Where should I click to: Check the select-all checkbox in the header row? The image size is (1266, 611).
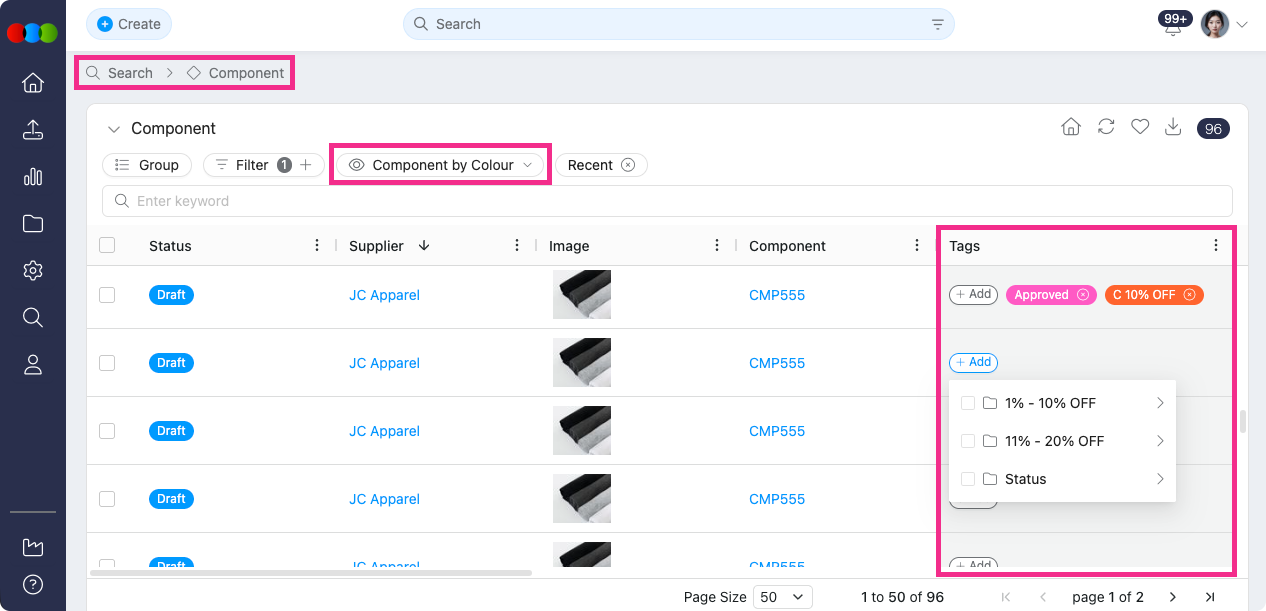(107, 245)
